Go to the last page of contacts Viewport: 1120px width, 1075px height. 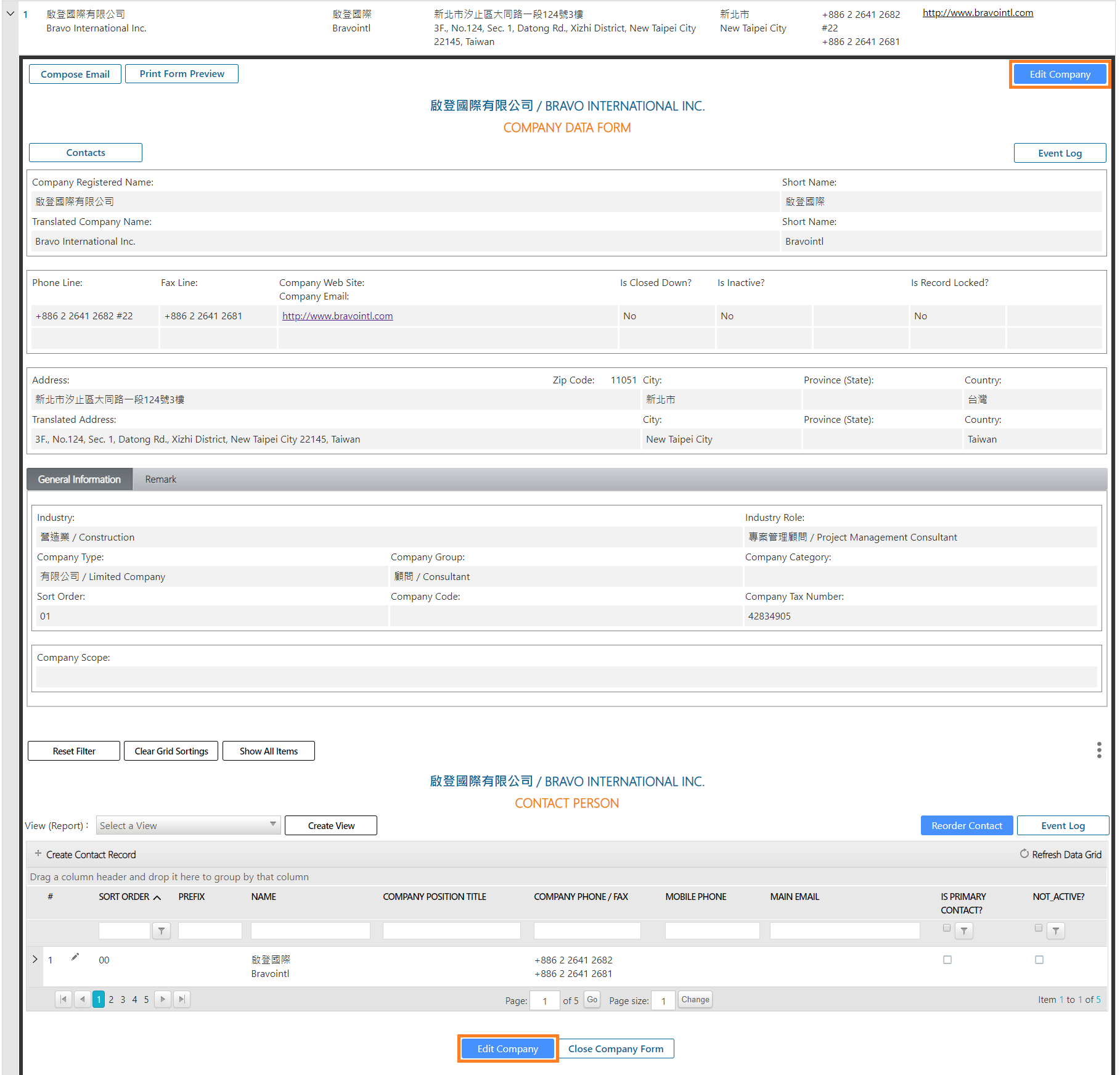coord(182,999)
